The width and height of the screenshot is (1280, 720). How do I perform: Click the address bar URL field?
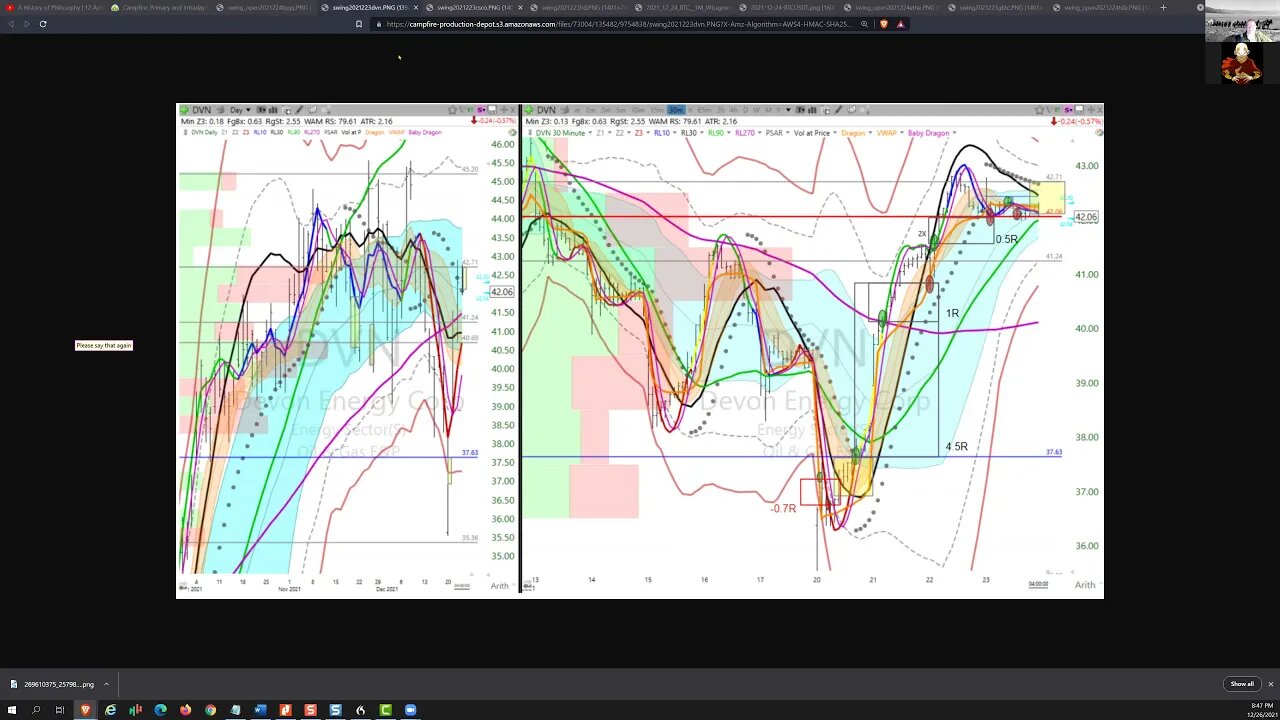(x=618, y=24)
